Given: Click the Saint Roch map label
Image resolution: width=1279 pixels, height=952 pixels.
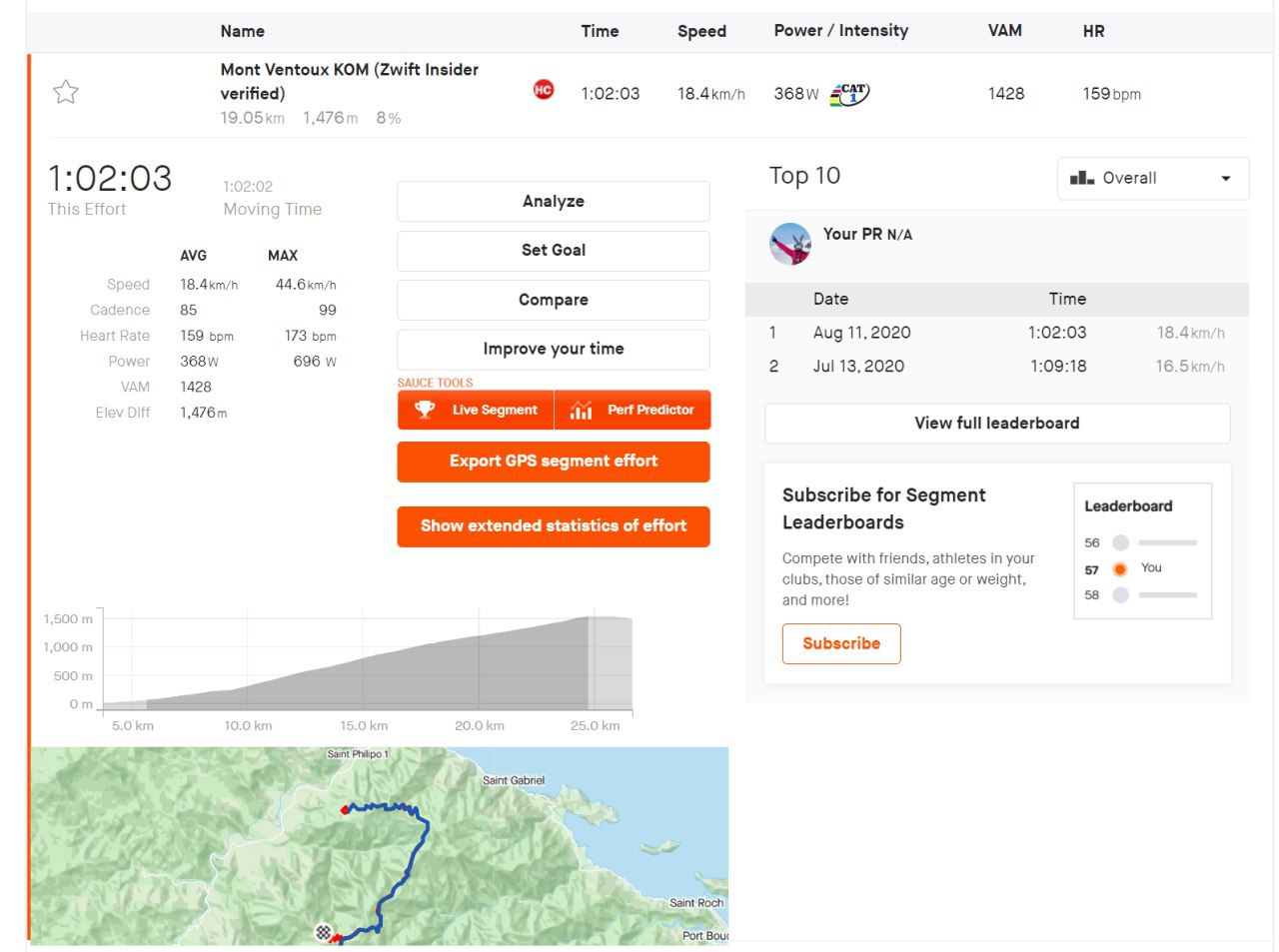Looking at the screenshot, I should (x=696, y=903).
